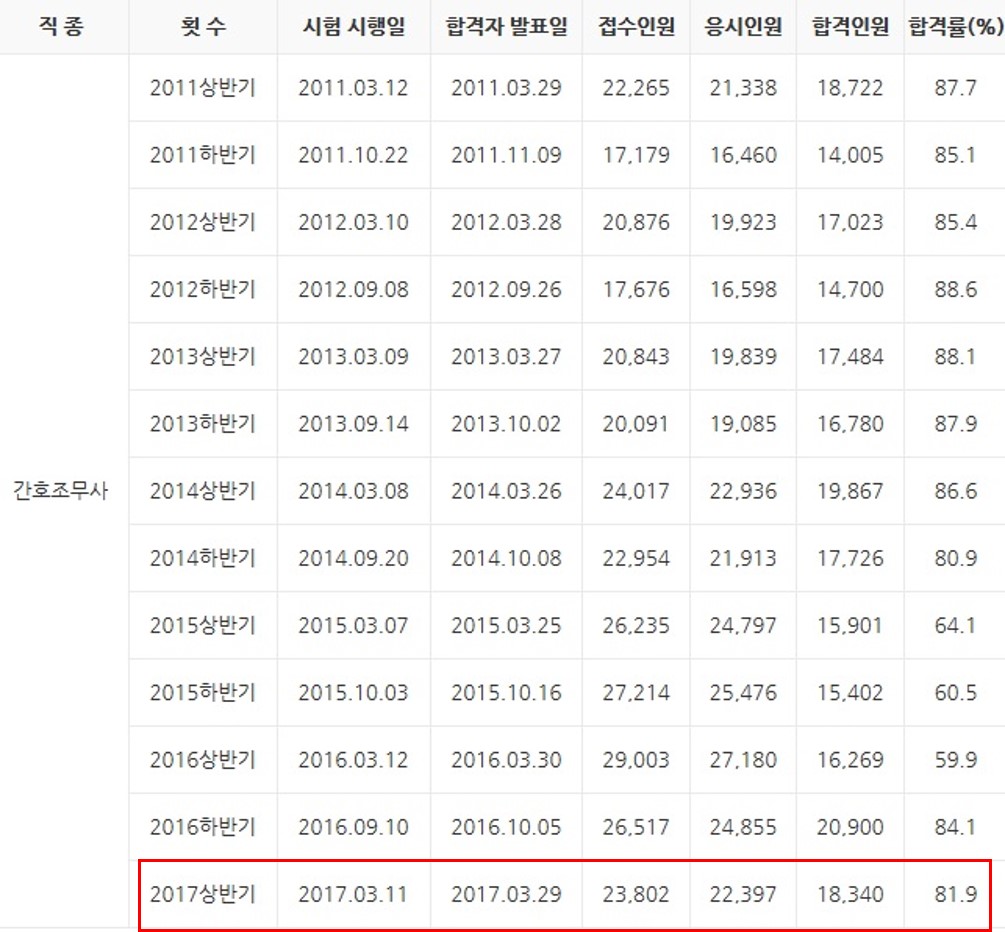The width and height of the screenshot is (1005, 932).
Task: Select the pass rate value 59.9
Action: (x=955, y=760)
